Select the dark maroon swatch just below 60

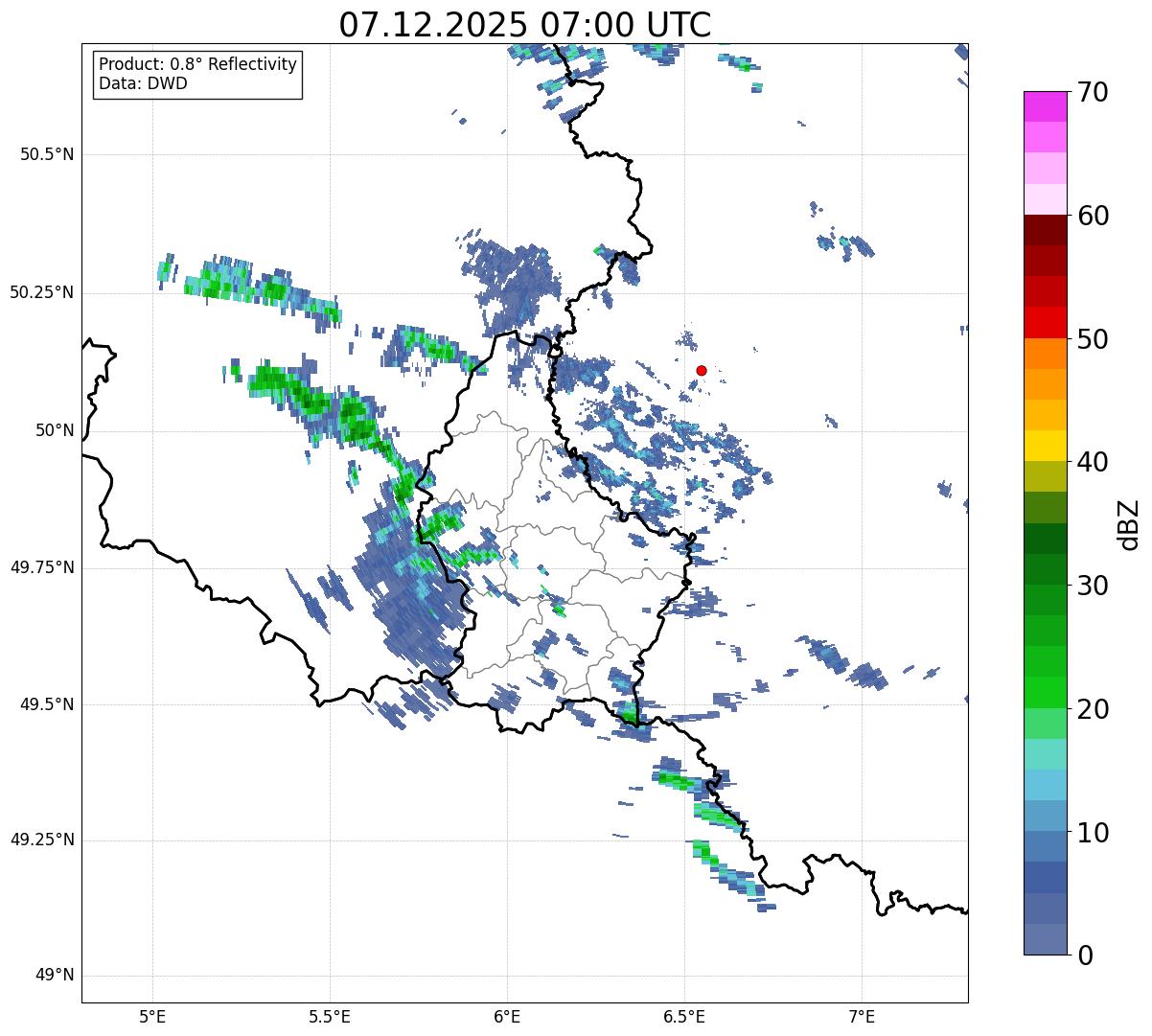(x=1046, y=230)
